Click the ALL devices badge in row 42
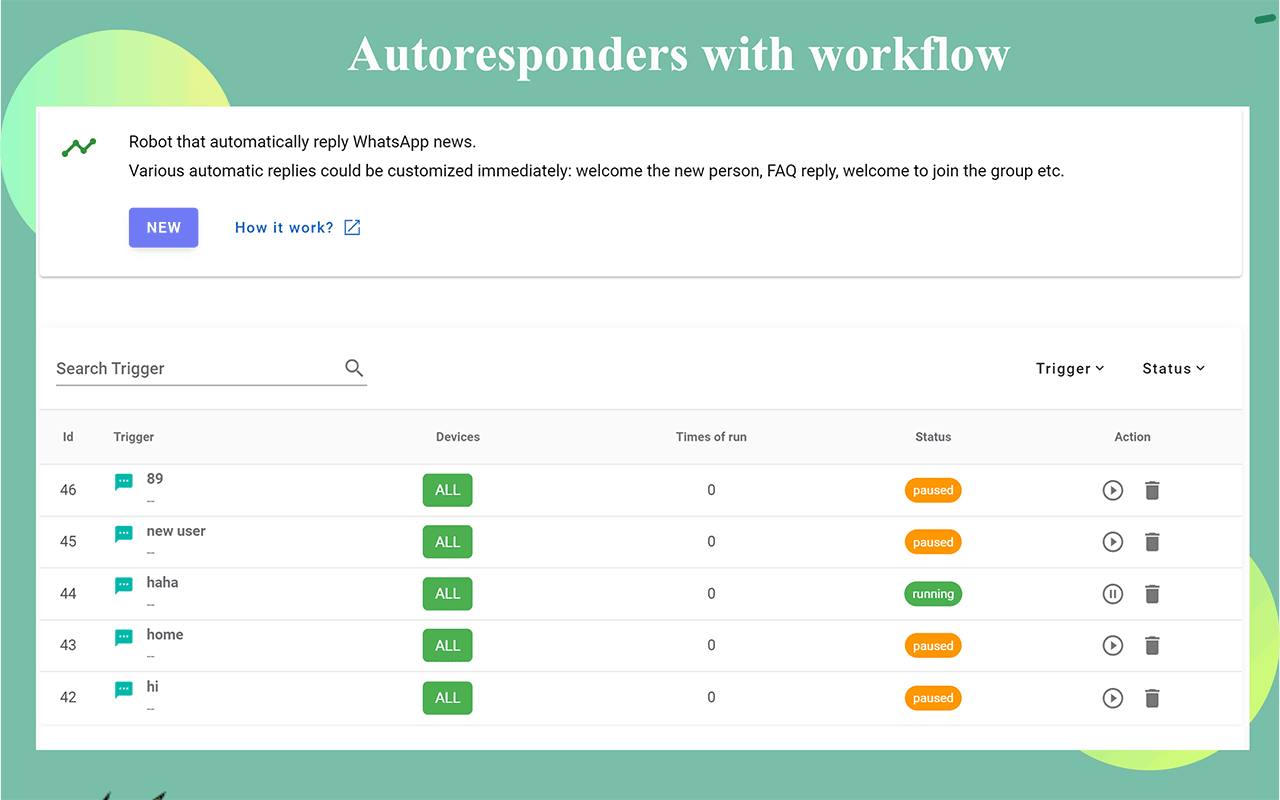 pyautogui.click(x=448, y=698)
